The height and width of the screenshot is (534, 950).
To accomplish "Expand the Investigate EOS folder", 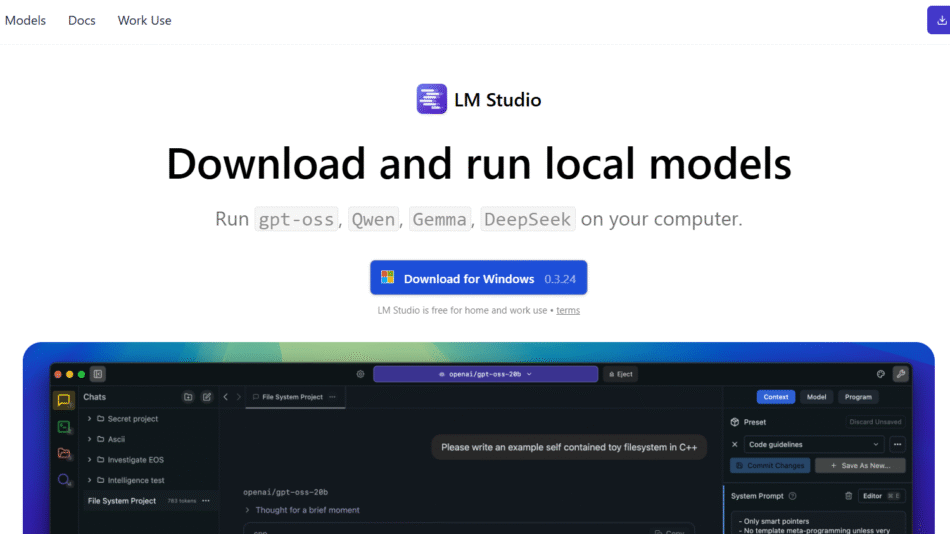I will (89, 460).
